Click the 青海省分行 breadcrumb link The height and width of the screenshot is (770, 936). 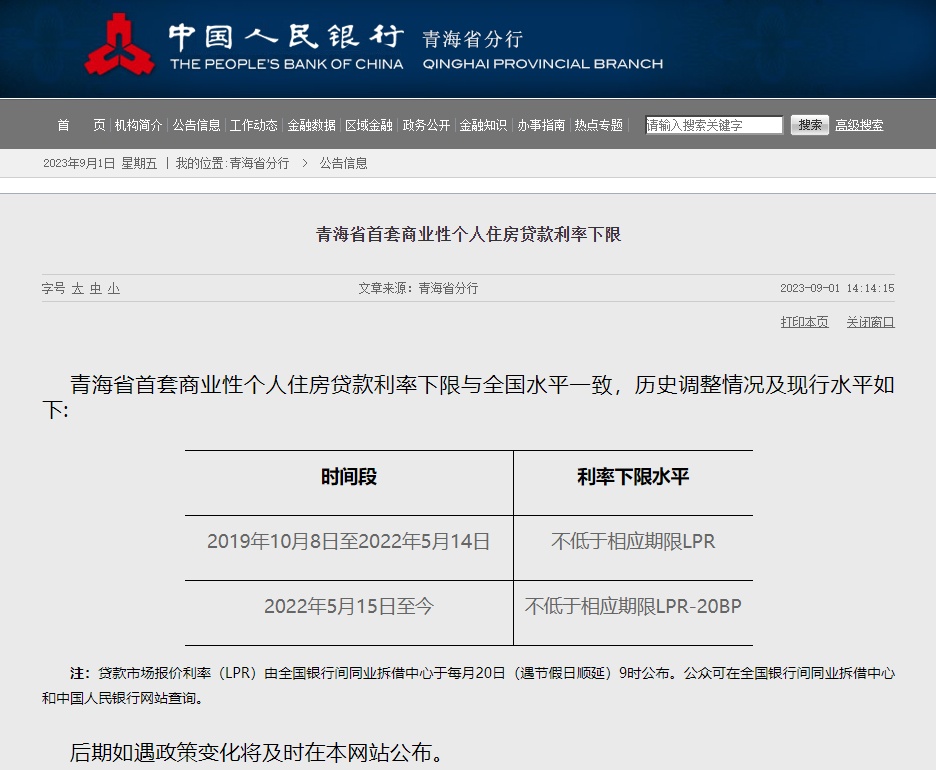click(x=259, y=163)
